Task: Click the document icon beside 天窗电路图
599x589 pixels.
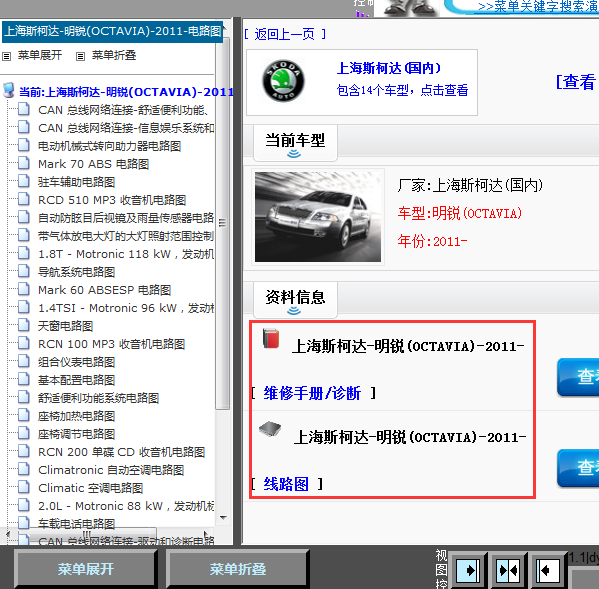Action: [x=24, y=325]
